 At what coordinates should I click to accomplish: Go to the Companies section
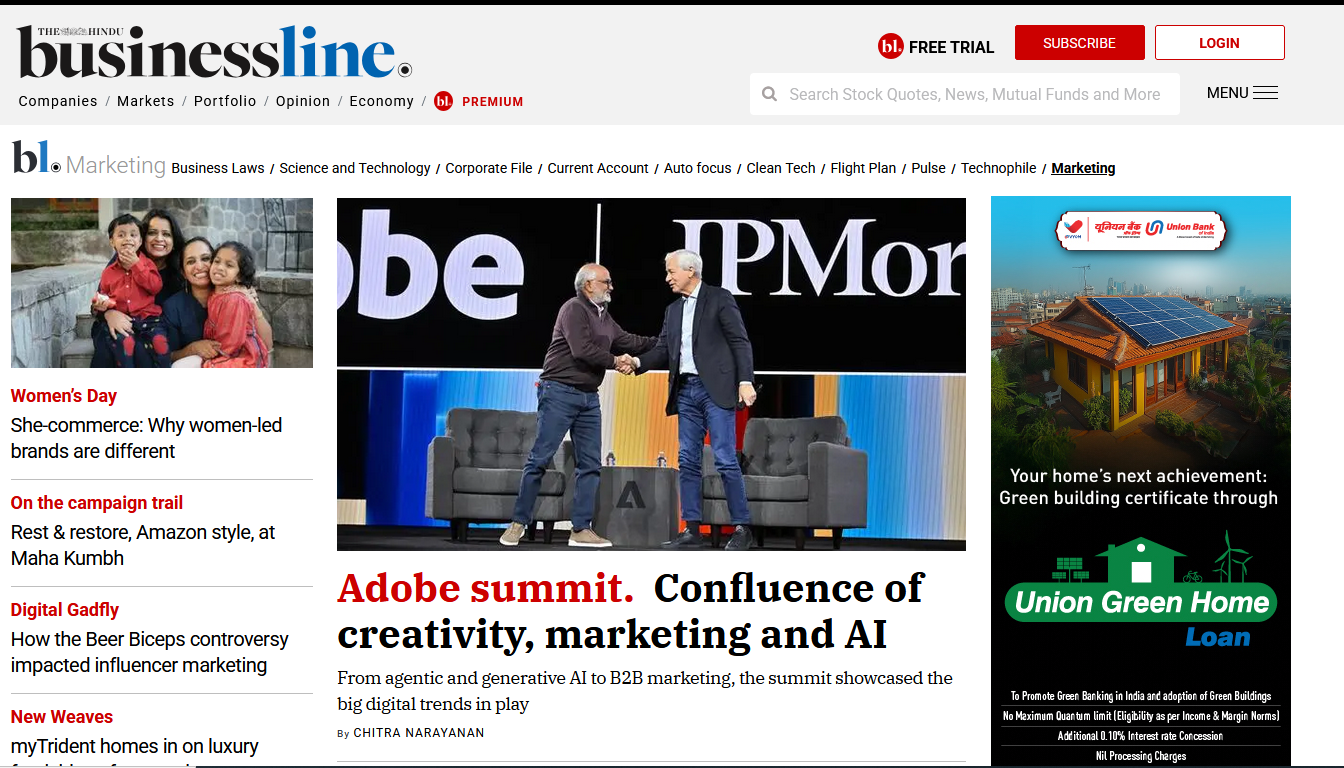[x=58, y=101]
